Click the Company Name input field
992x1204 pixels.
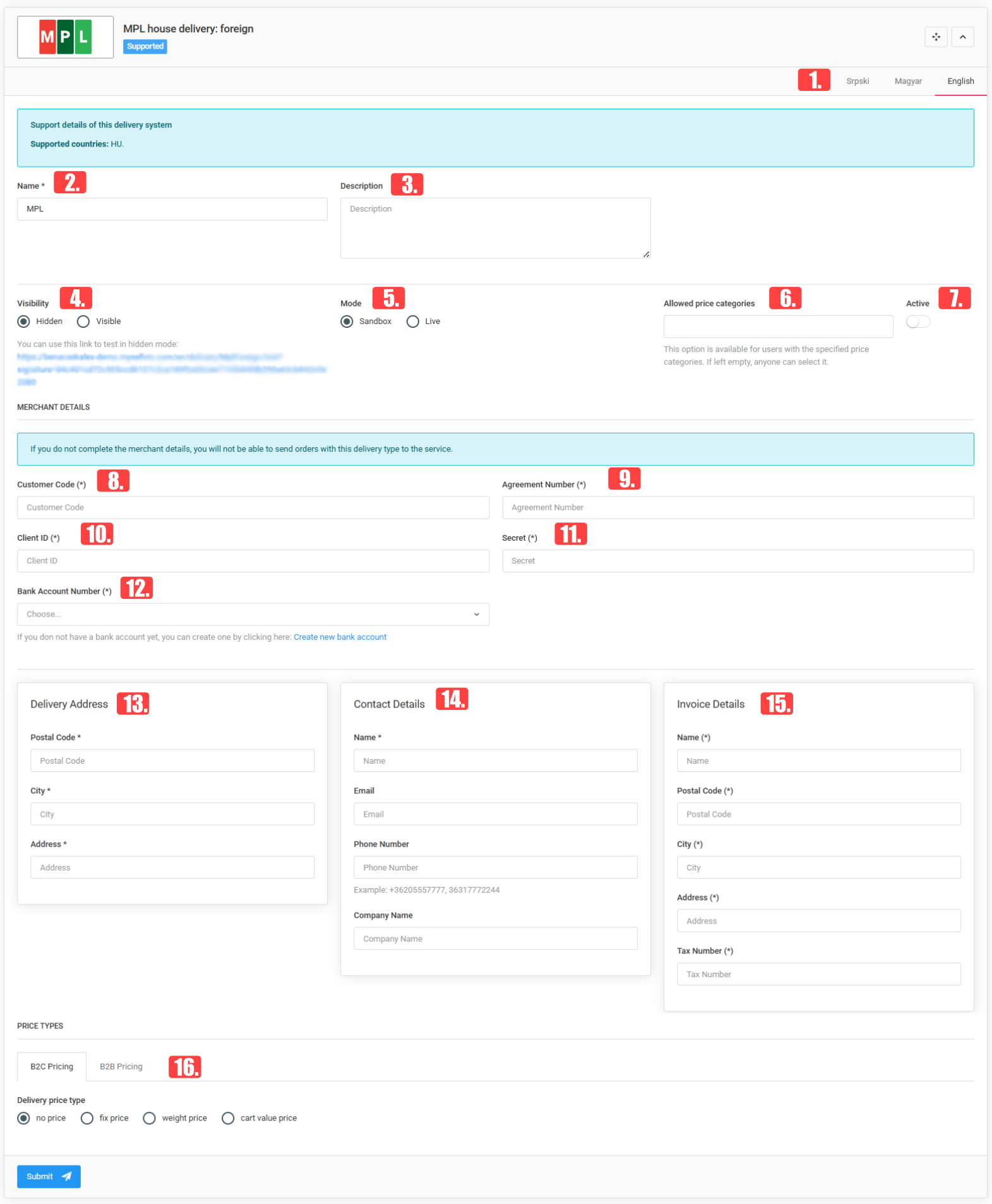click(496, 939)
